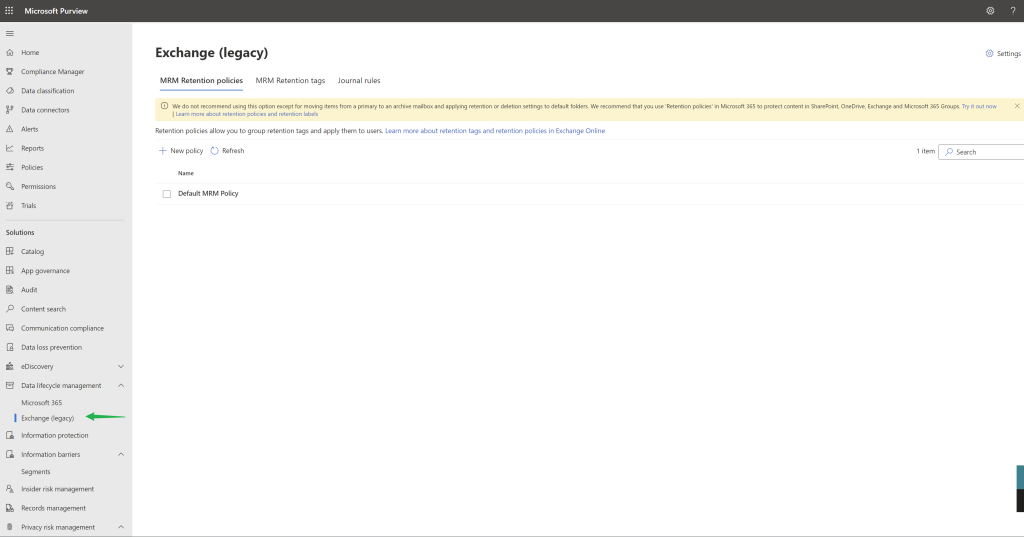Click the eDiscovery icon
The image size is (1024, 537).
coord(10,366)
